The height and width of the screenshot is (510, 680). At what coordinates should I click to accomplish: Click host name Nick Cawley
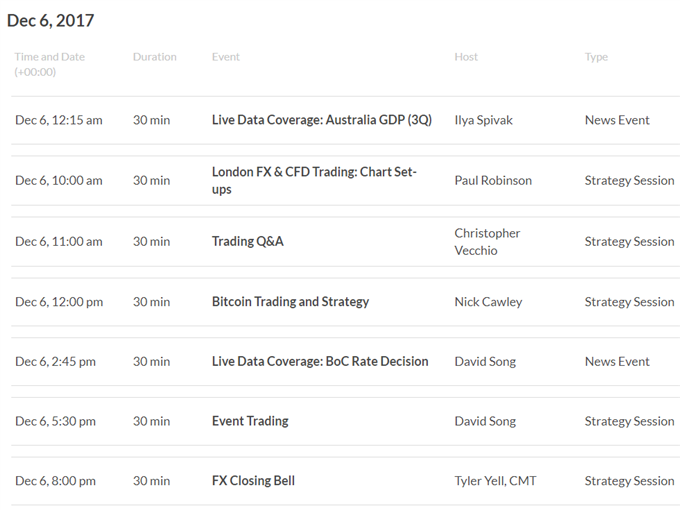point(488,301)
